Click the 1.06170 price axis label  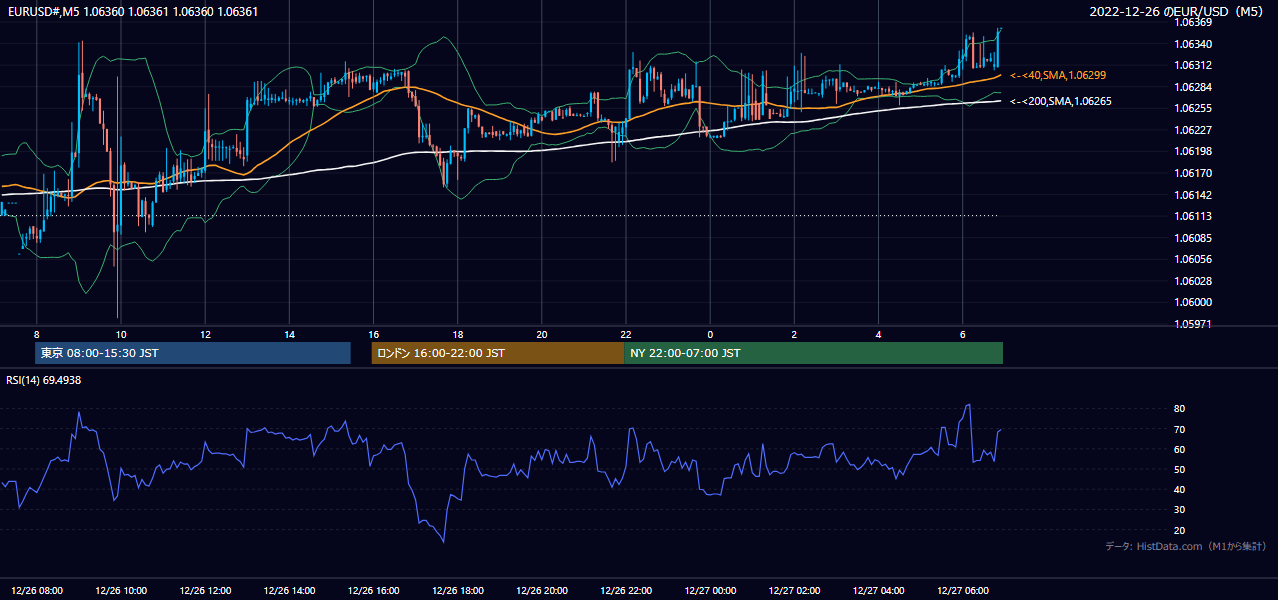1193,173
